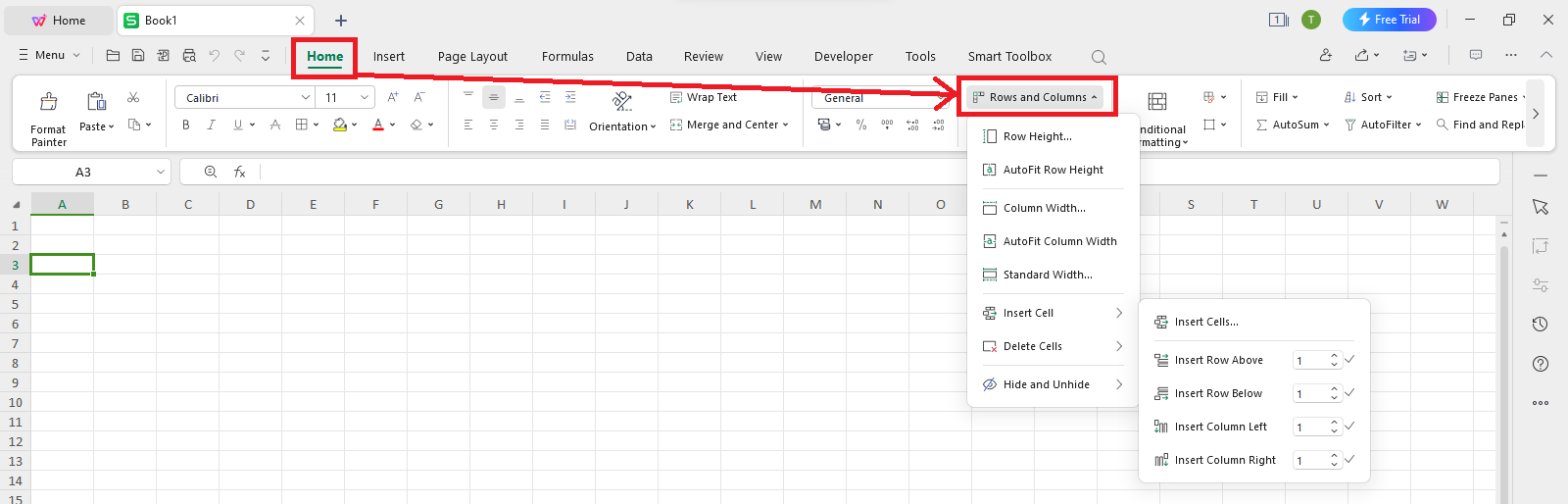Open the comments speech bubble icon
The image size is (1568, 504).
1476,55
